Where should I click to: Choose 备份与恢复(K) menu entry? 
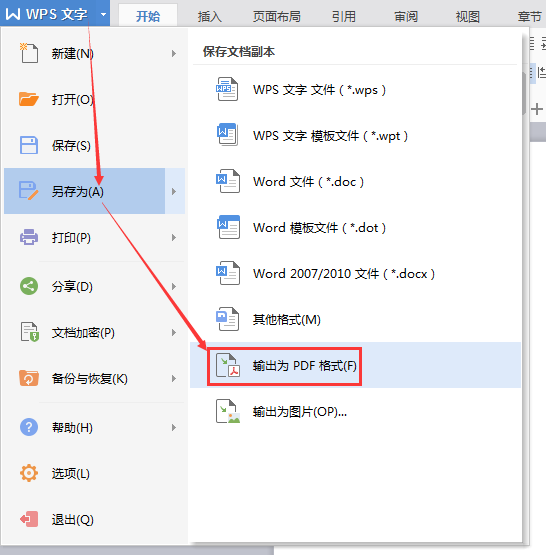tap(94, 378)
